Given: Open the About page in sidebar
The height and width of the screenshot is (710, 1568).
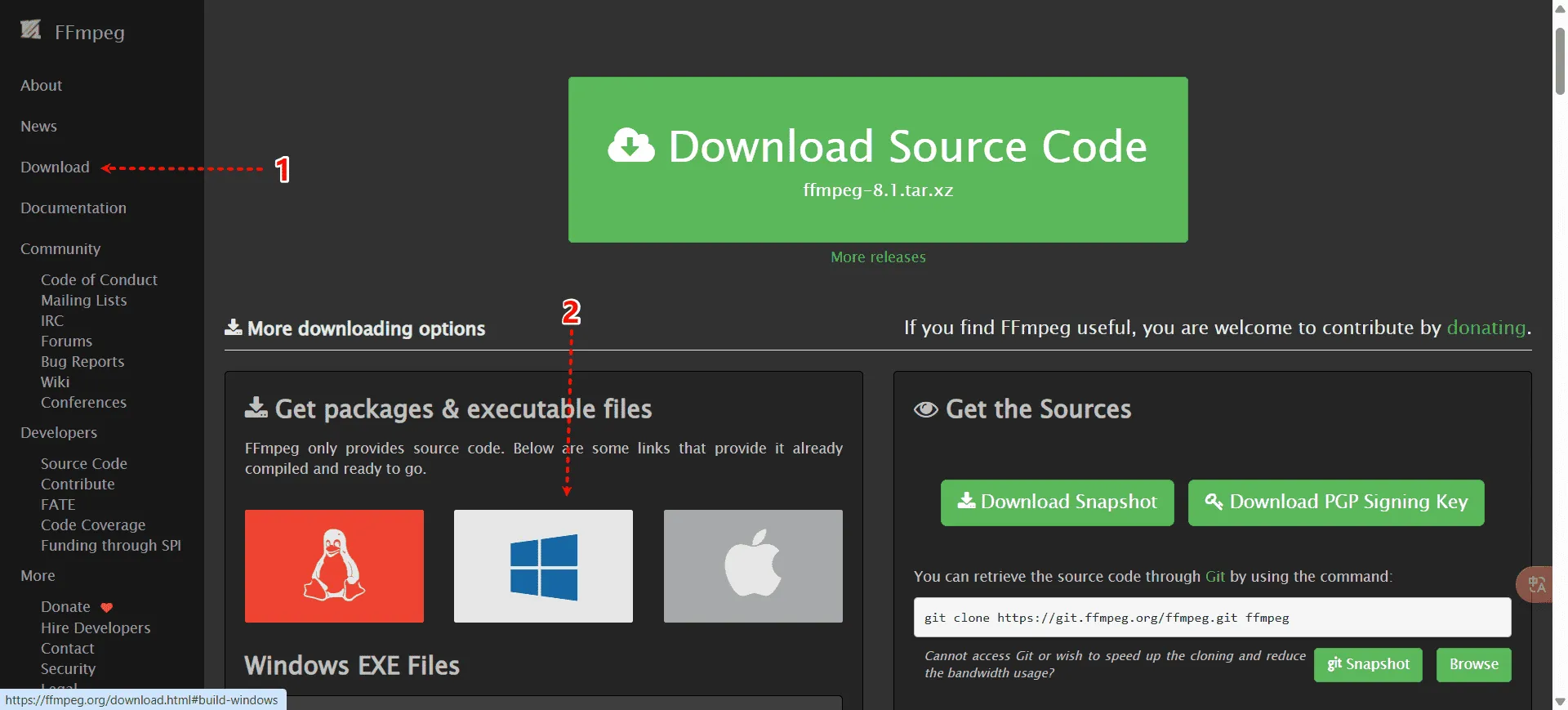Looking at the screenshot, I should pyautogui.click(x=41, y=86).
